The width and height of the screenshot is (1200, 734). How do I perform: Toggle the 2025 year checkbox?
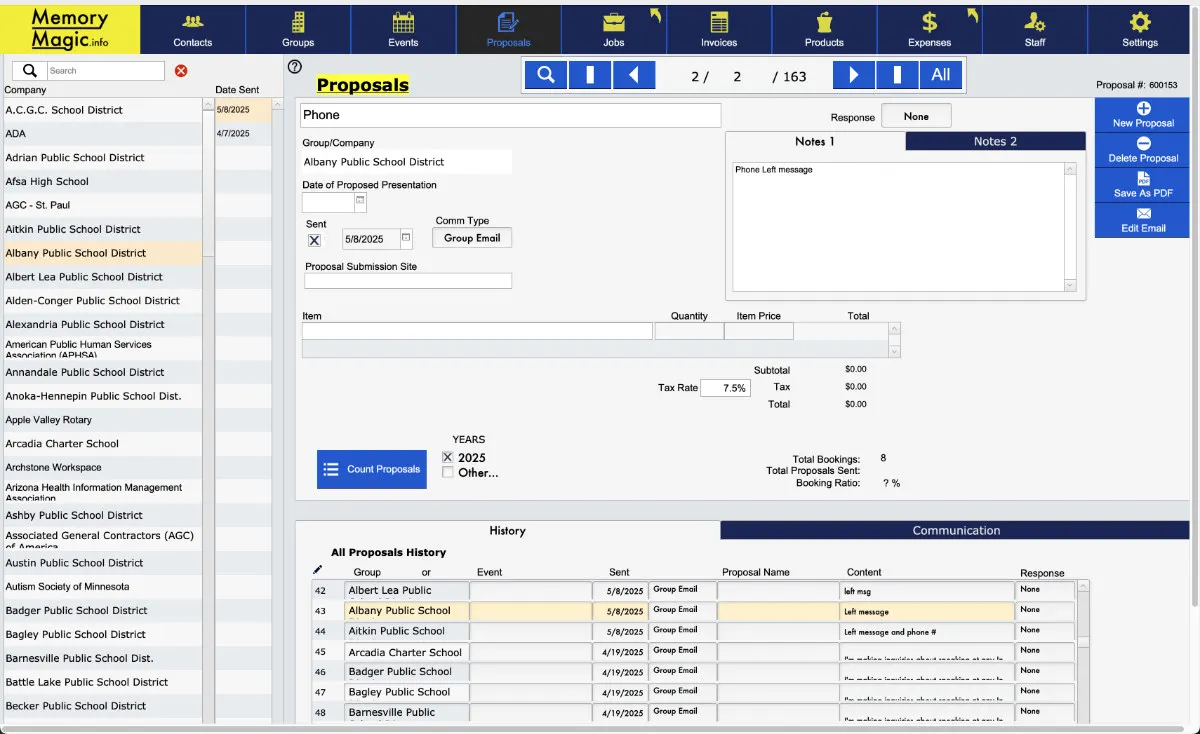[448, 457]
